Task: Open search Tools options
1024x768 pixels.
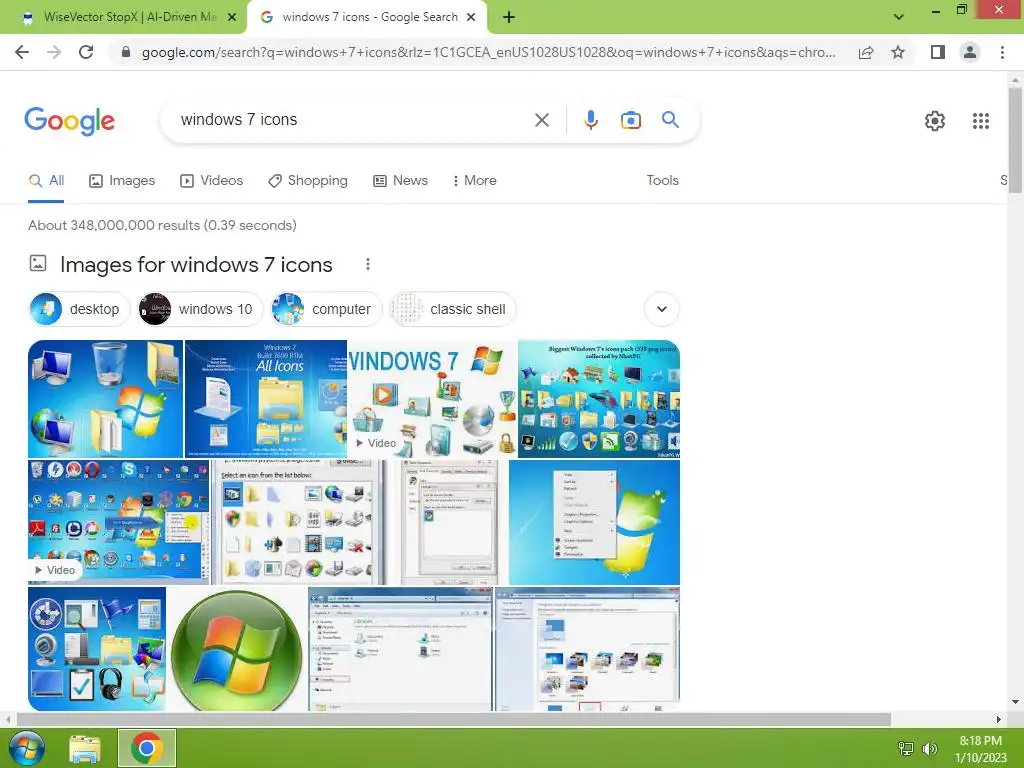Action: pyautogui.click(x=662, y=180)
